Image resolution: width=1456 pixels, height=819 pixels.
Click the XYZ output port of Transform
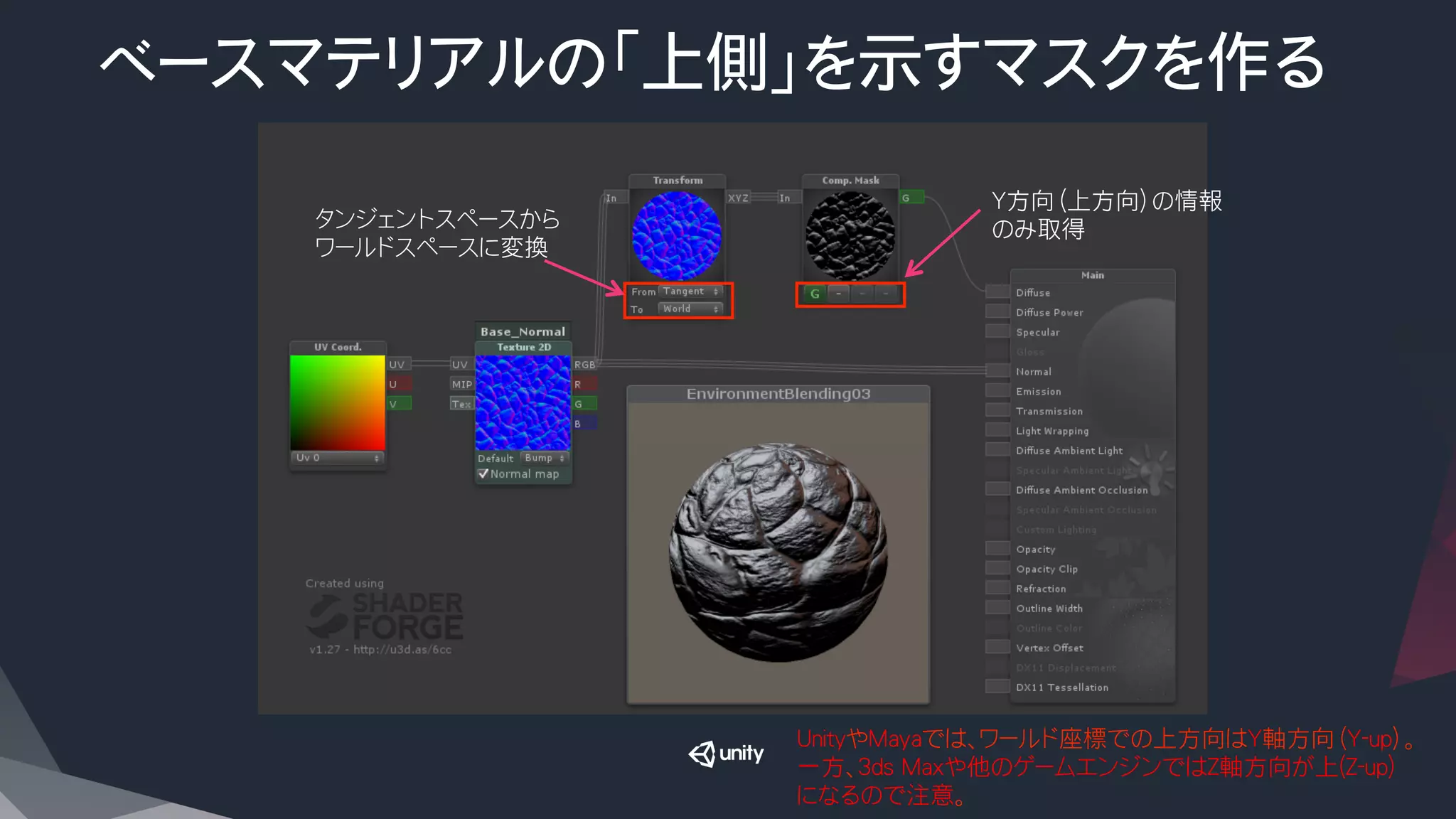(x=738, y=198)
